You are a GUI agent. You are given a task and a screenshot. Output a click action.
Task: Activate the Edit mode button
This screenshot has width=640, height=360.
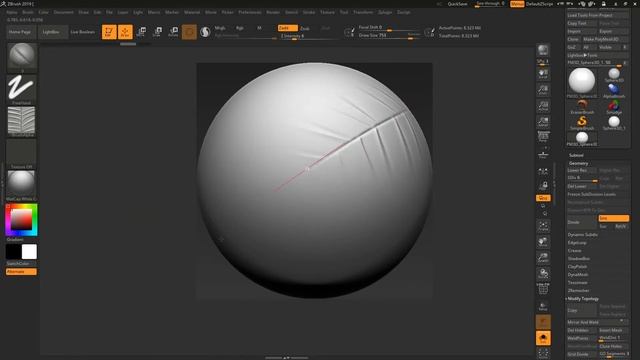click(109, 32)
